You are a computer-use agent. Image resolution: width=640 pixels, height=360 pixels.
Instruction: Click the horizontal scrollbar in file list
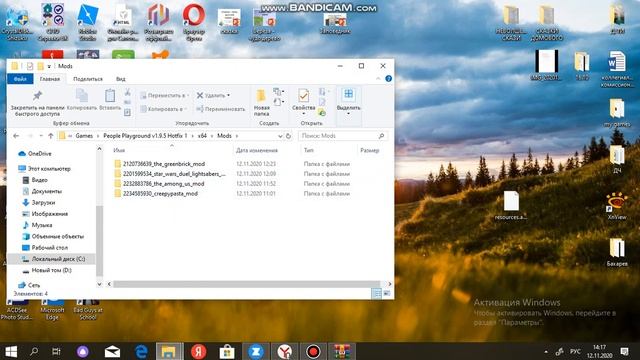(x=247, y=284)
